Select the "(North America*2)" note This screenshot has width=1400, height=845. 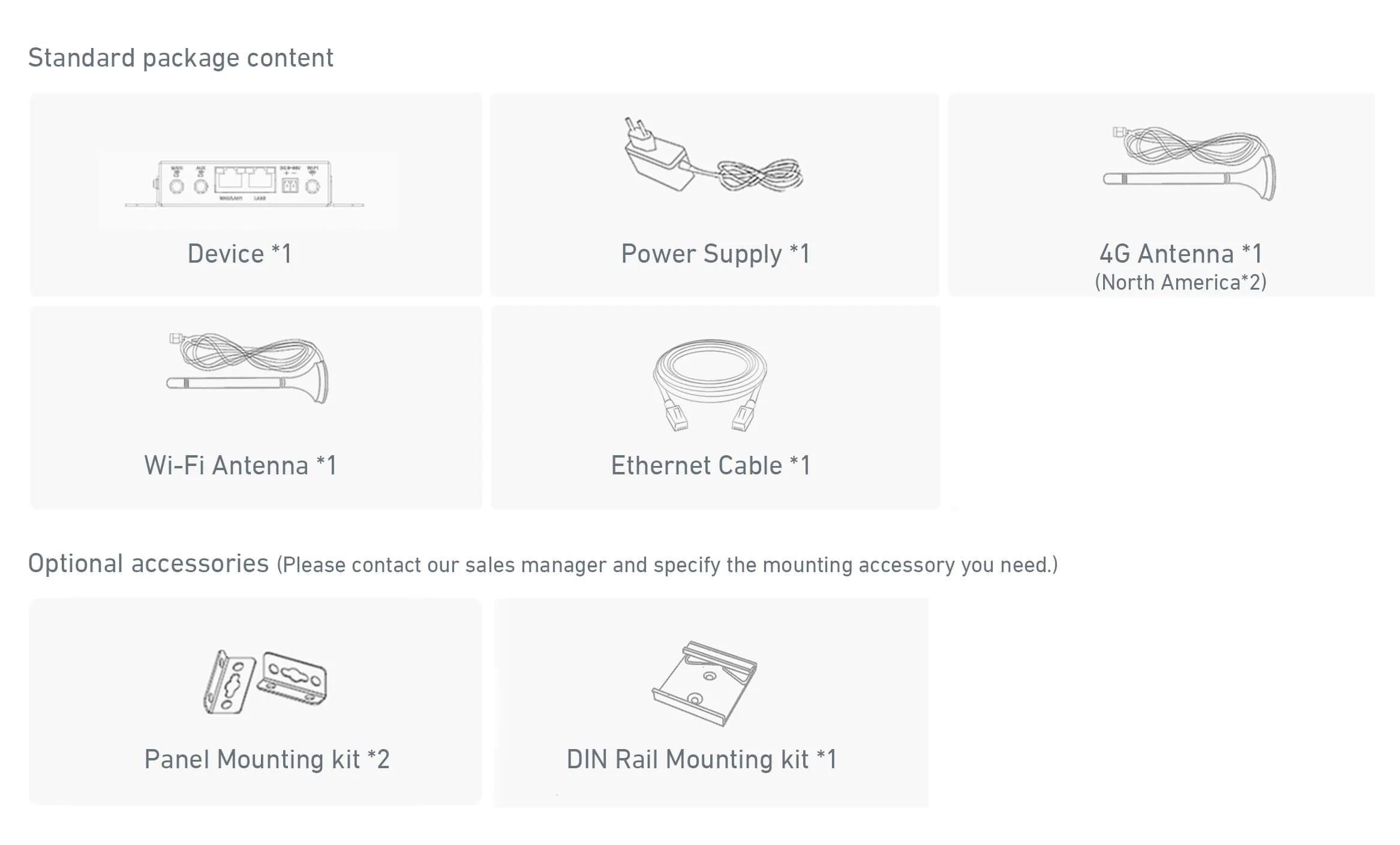(x=1181, y=282)
